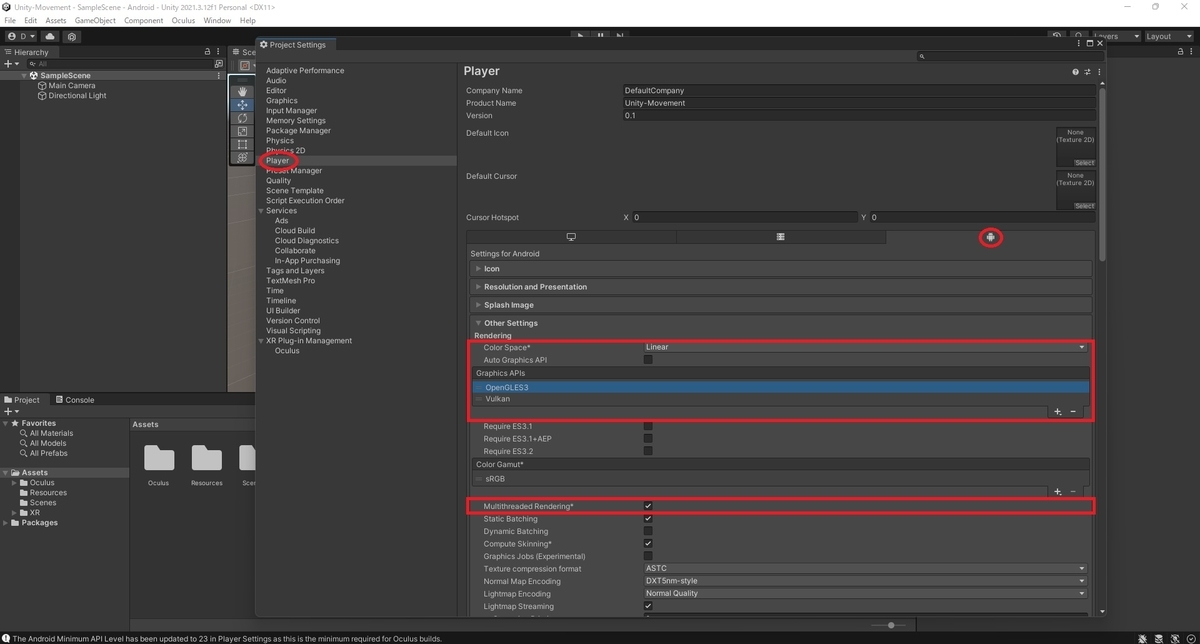Select the Hand (view) tool in Scene view
The image size is (1200, 644).
(x=242, y=91)
